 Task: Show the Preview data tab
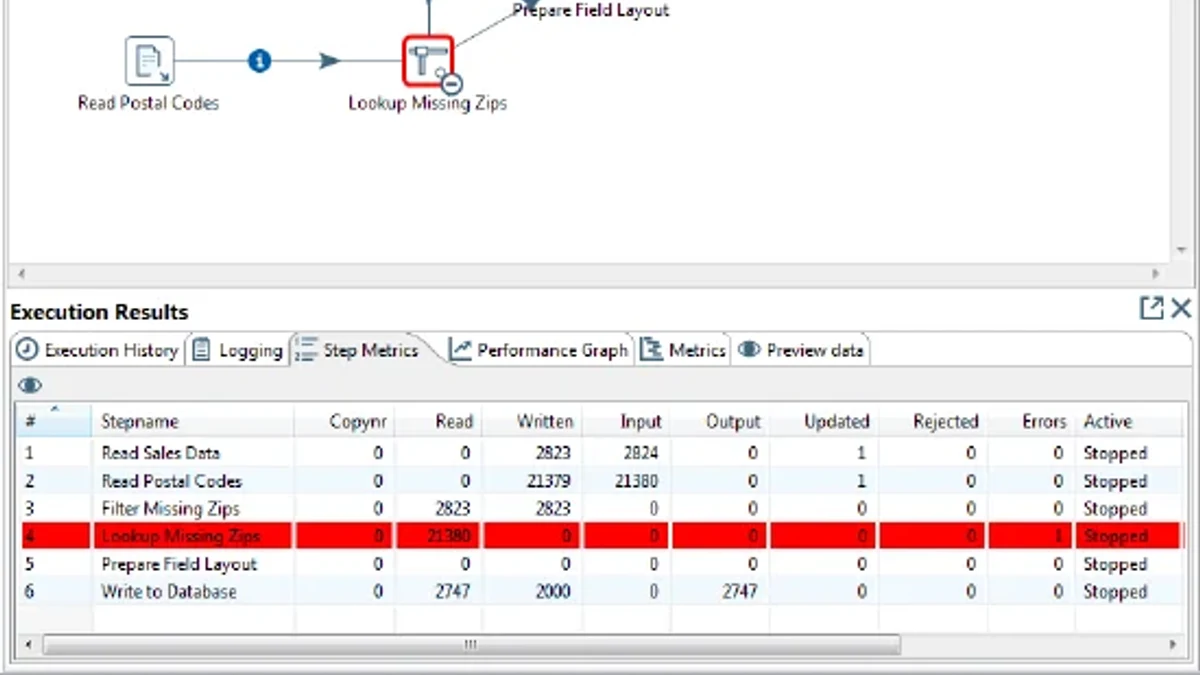(x=801, y=350)
